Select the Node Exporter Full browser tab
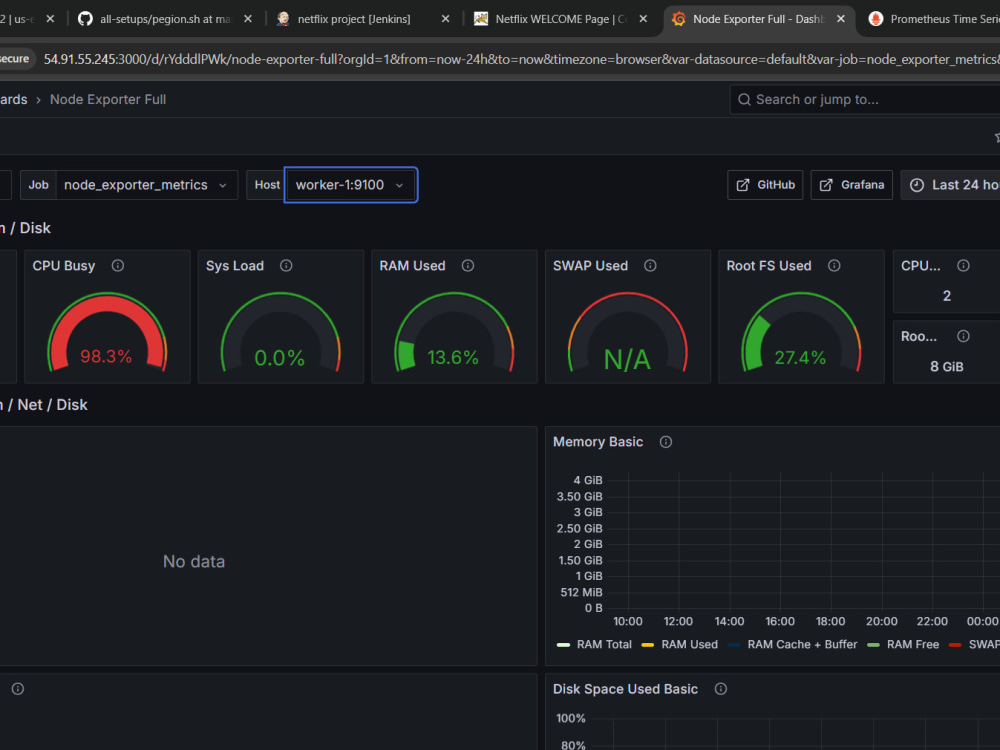 click(758, 18)
